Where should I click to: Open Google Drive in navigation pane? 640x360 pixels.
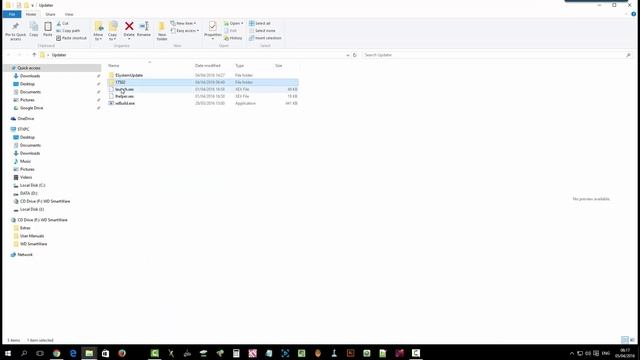pyautogui.click(x=31, y=108)
